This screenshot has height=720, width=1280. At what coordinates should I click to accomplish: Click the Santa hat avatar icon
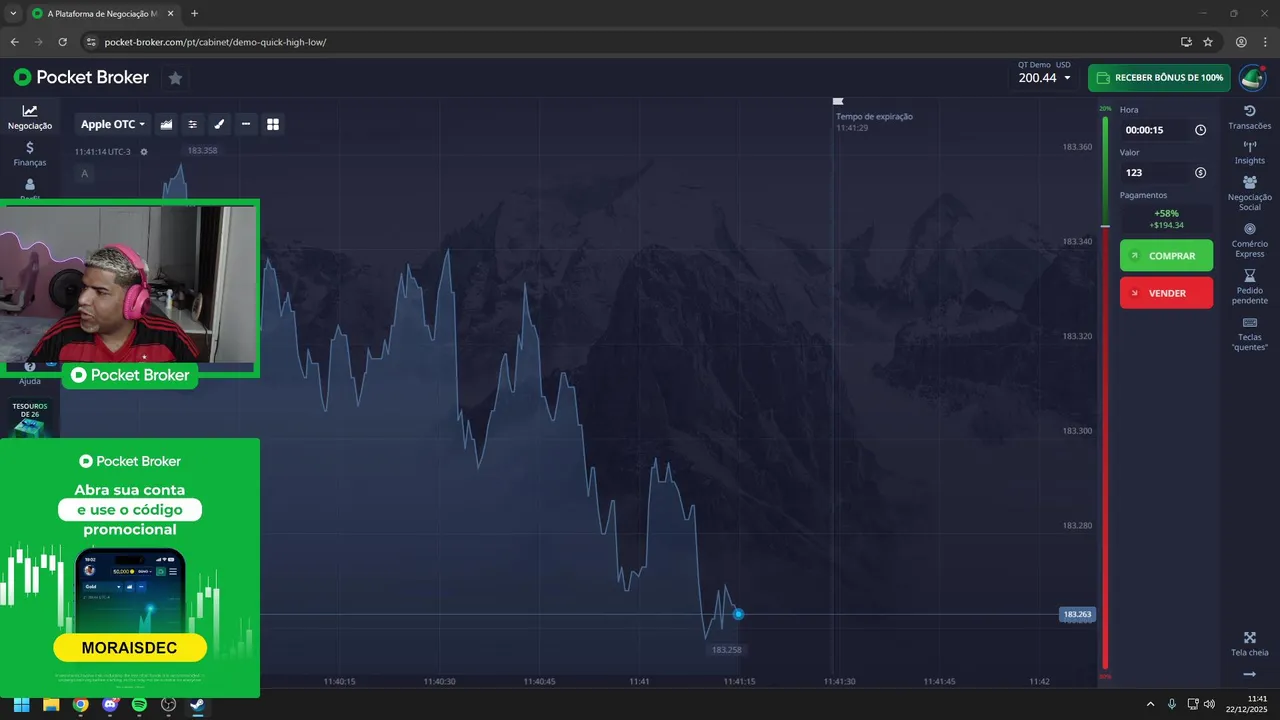pyautogui.click(x=1252, y=78)
